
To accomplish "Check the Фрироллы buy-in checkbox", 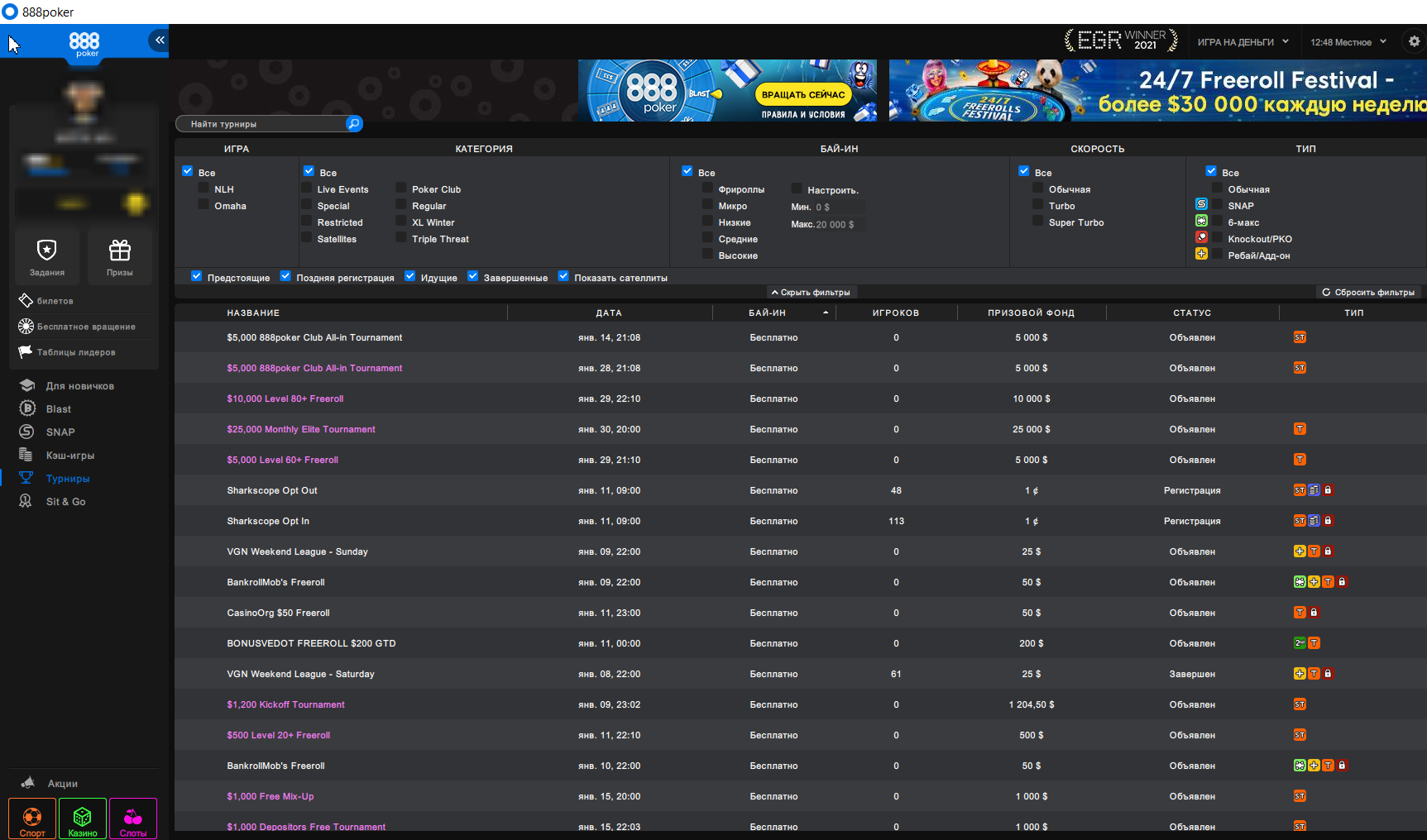I will (708, 189).
